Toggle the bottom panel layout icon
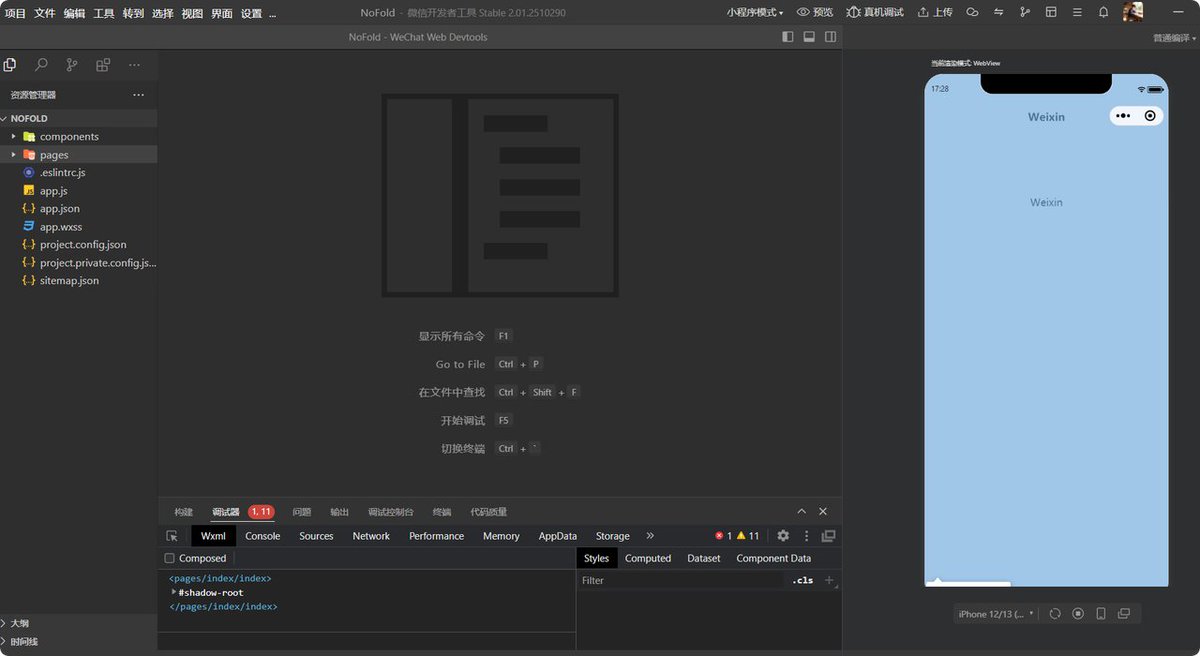1200x656 pixels. click(x=809, y=37)
